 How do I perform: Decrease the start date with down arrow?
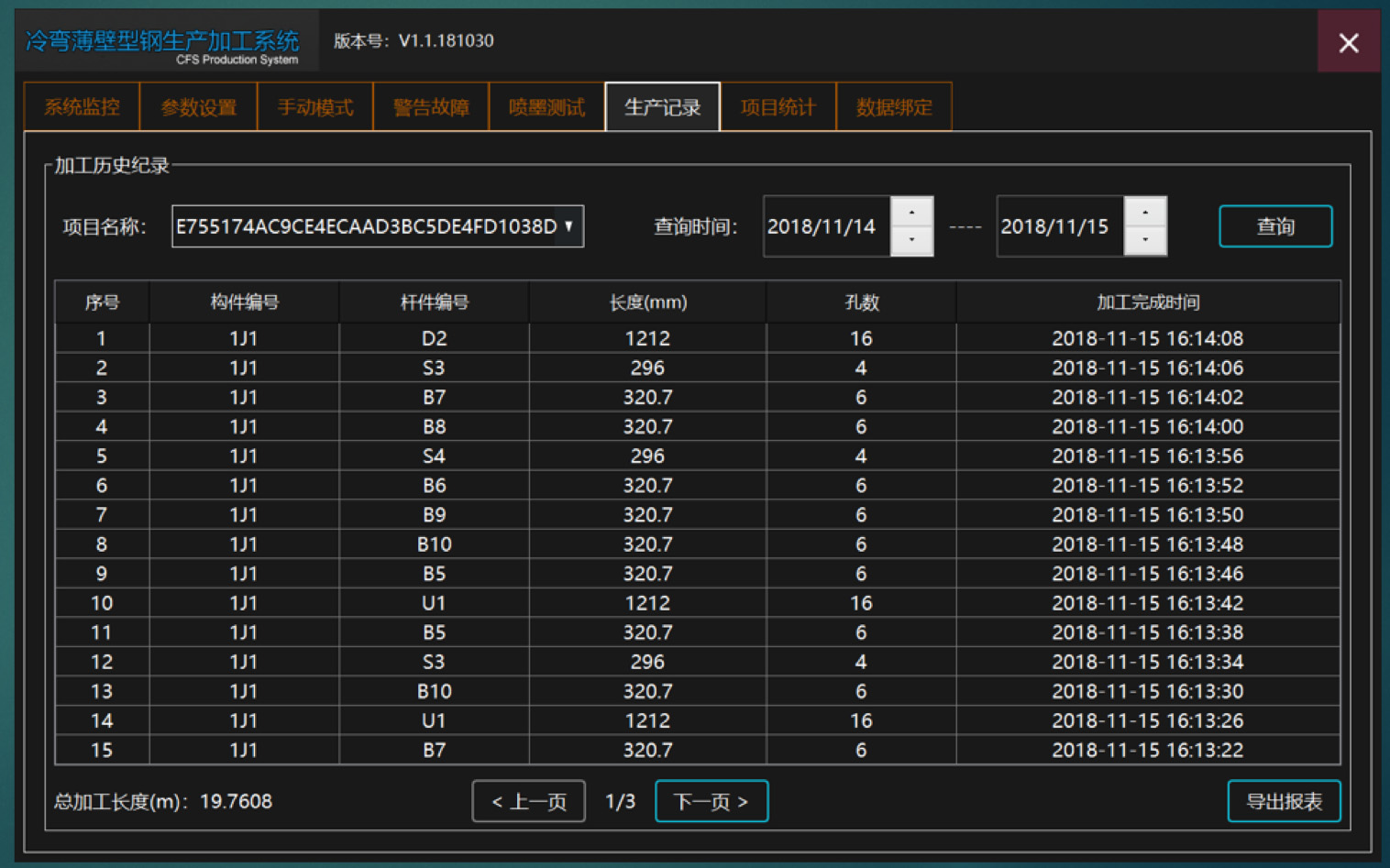(x=911, y=240)
